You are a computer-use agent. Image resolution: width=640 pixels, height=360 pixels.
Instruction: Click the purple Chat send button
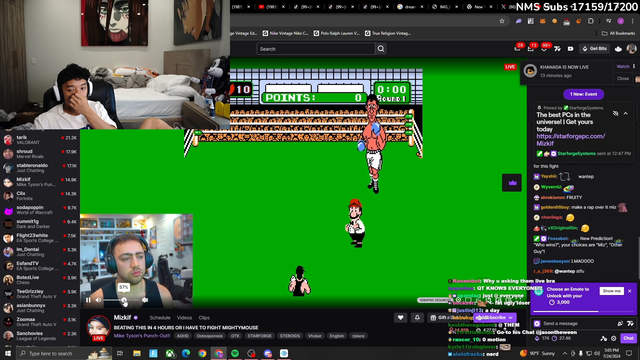pyautogui.click(x=629, y=338)
